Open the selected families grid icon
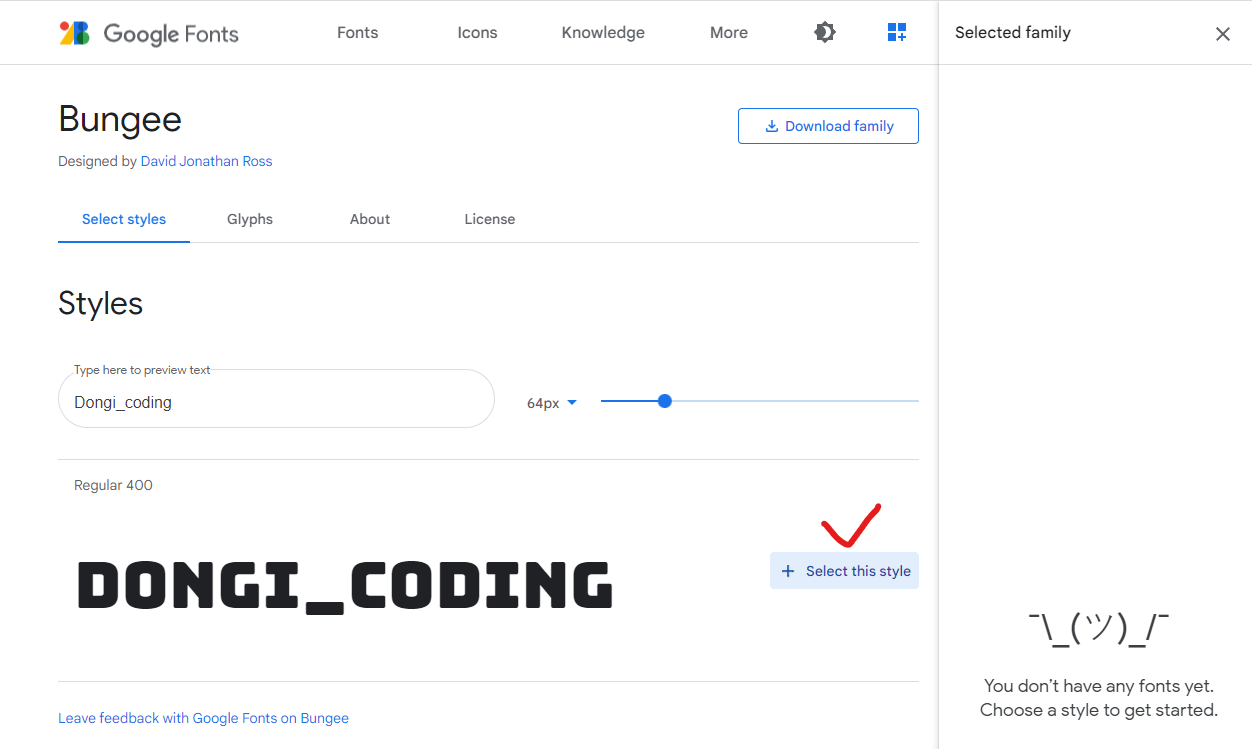1252x749 pixels. point(897,32)
